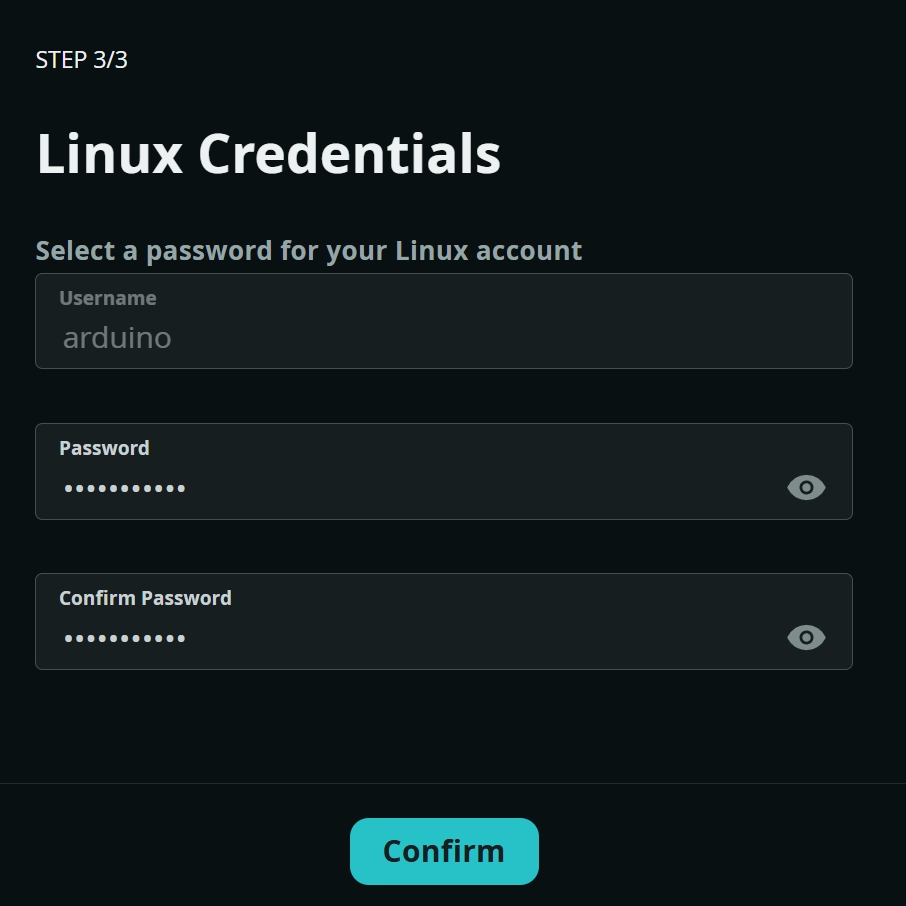The height and width of the screenshot is (906, 906).
Task: Click the Linux Credentials heading
Action: [268, 154]
